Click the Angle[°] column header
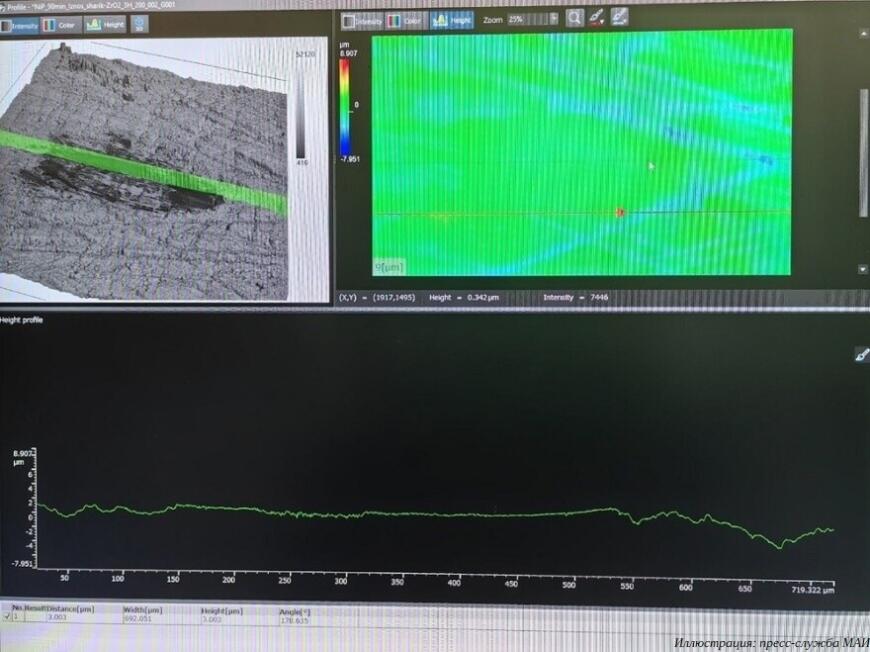The width and height of the screenshot is (870, 652). [x=294, y=611]
